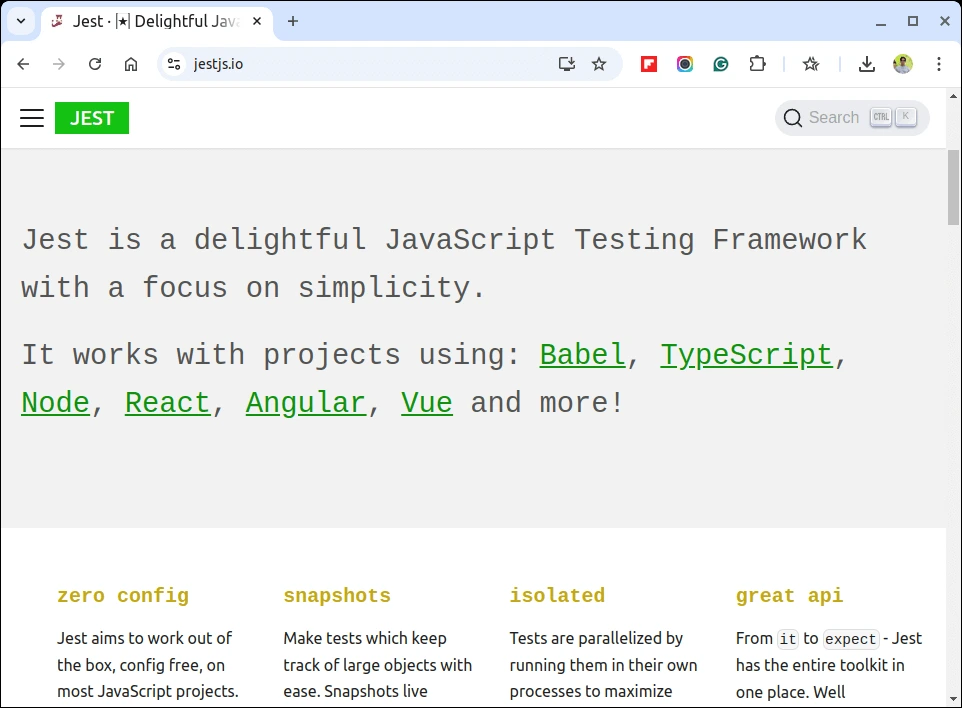Show all bookmarks panel
The image size is (962, 708).
(x=811, y=64)
